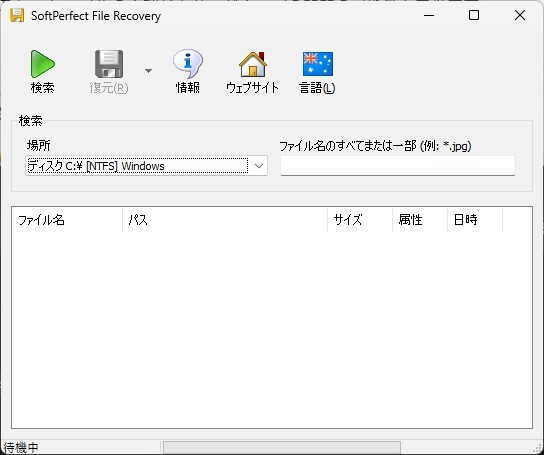Click the window resize grip in the status bar corner
544x455 pixels.
click(538, 448)
